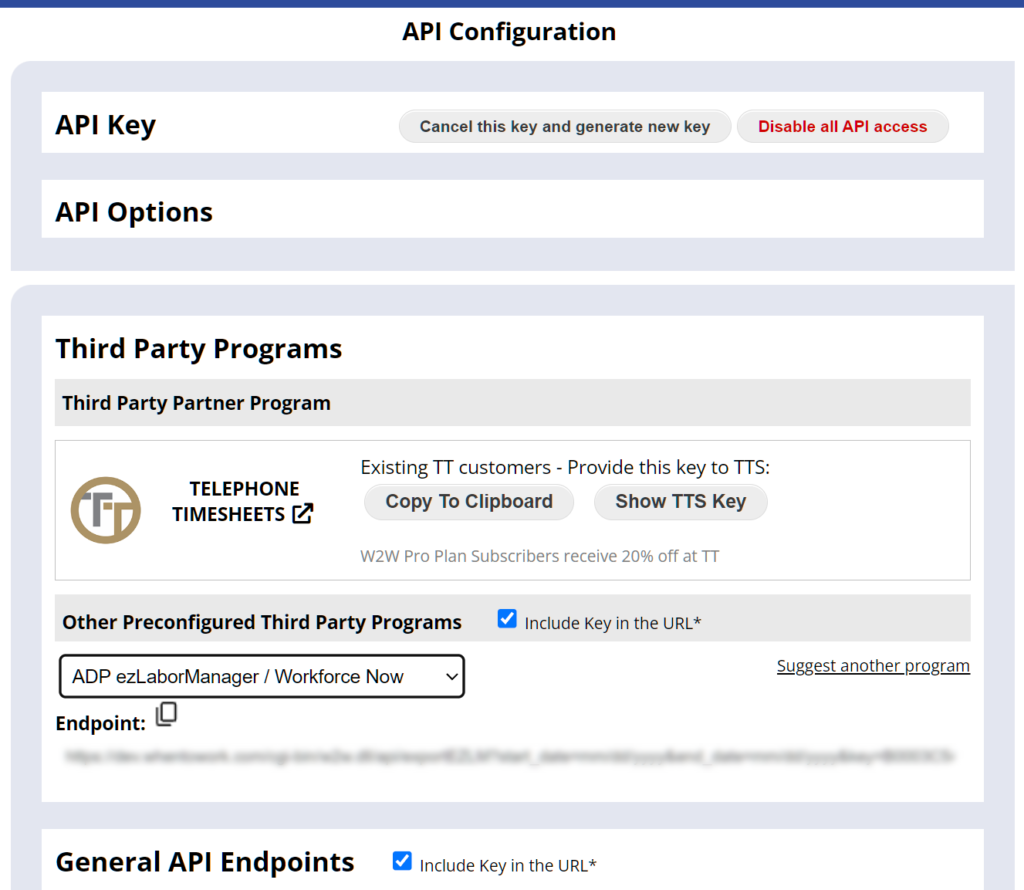Click the Disable all API access button

(842, 126)
